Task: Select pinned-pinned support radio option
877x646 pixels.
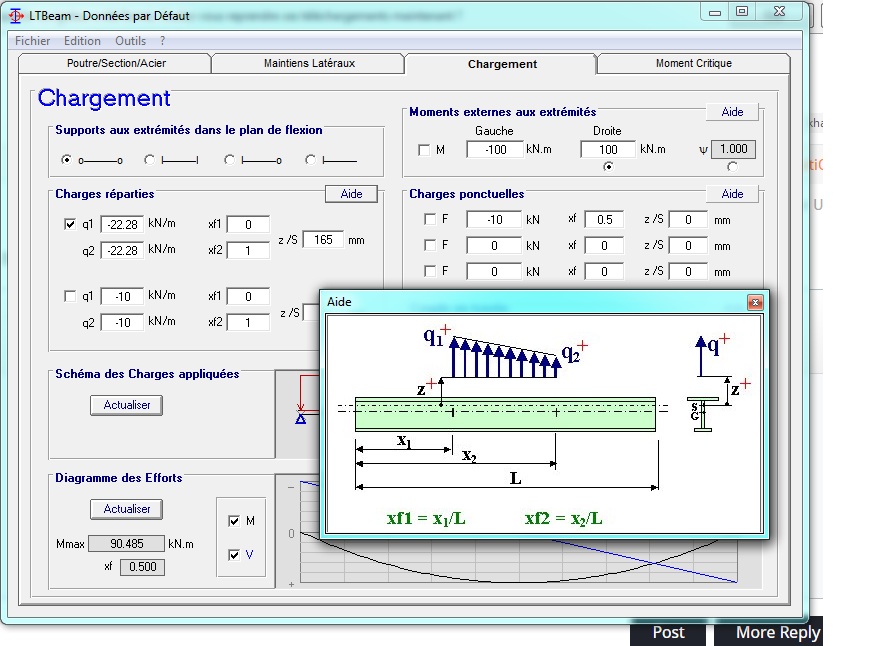Action: (67, 160)
